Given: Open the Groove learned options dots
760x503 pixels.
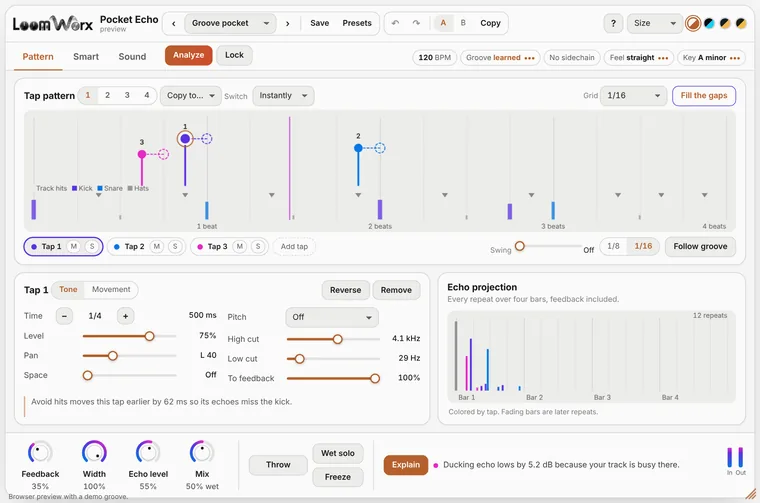Looking at the screenshot, I should tap(529, 58).
